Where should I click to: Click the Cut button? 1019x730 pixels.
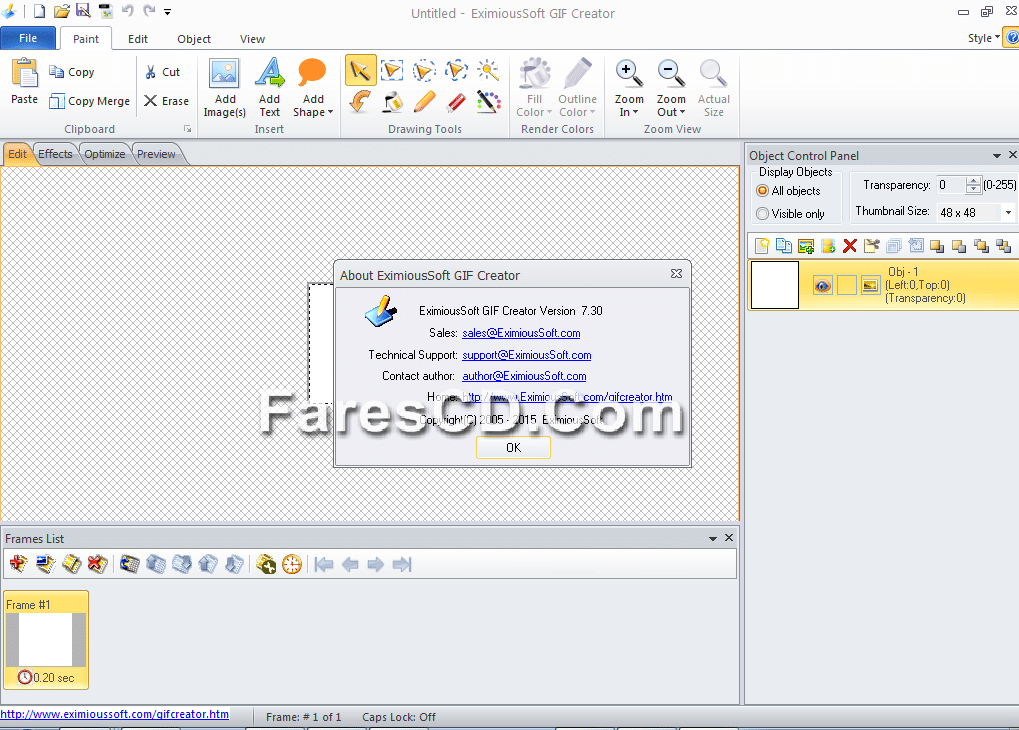point(162,72)
